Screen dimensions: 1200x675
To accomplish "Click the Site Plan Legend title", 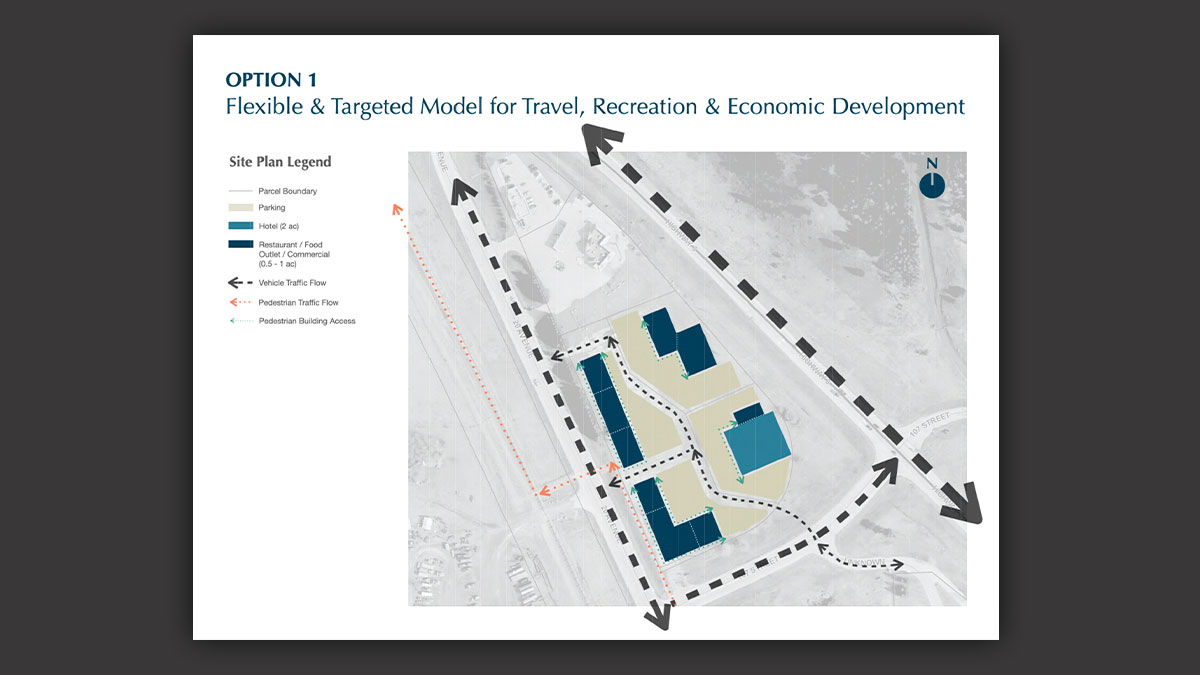I will click(279, 162).
